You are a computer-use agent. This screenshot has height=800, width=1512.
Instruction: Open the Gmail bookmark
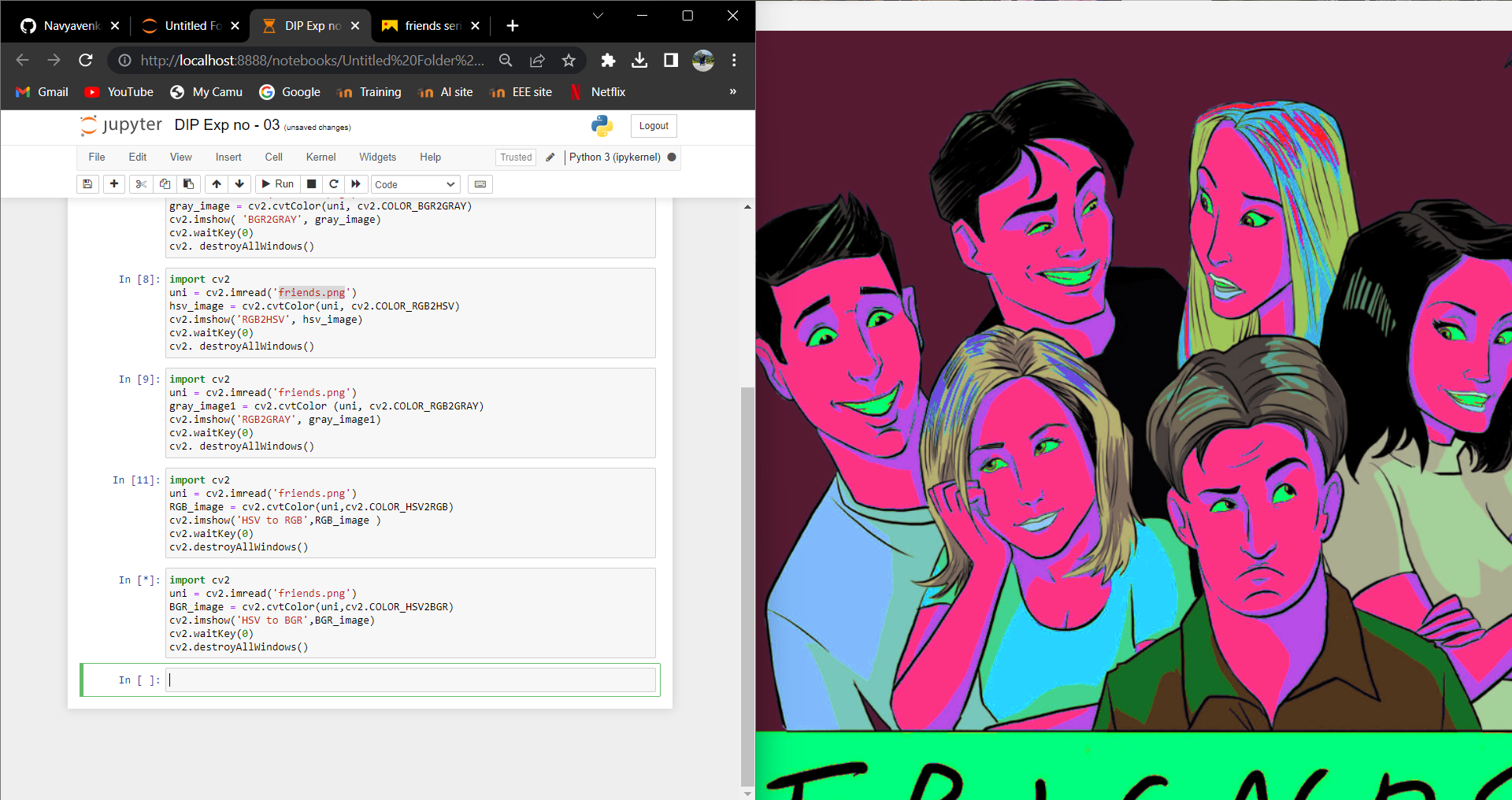point(43,92)
